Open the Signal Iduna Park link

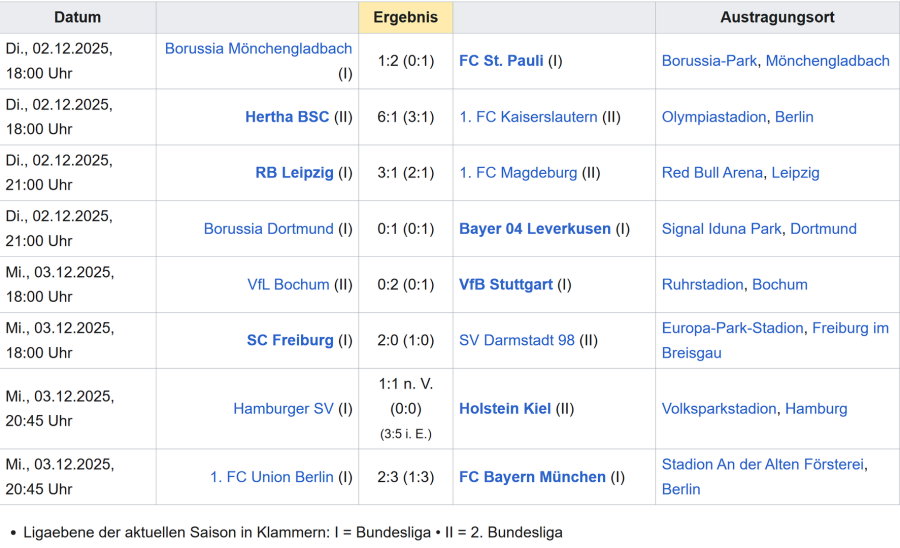(x=721, y=228)
